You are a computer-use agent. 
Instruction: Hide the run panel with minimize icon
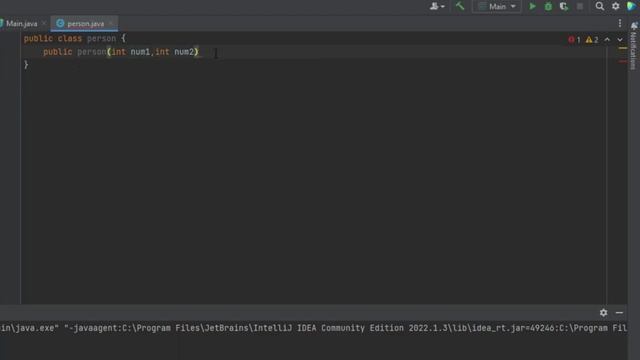[x=619, y=313]
